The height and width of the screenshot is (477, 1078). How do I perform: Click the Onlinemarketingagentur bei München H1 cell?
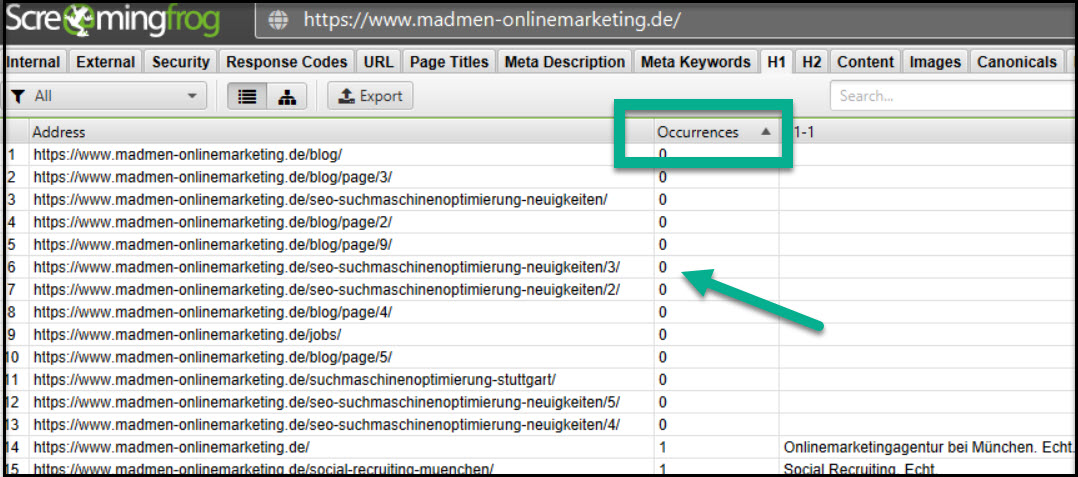tap(928, 447)
